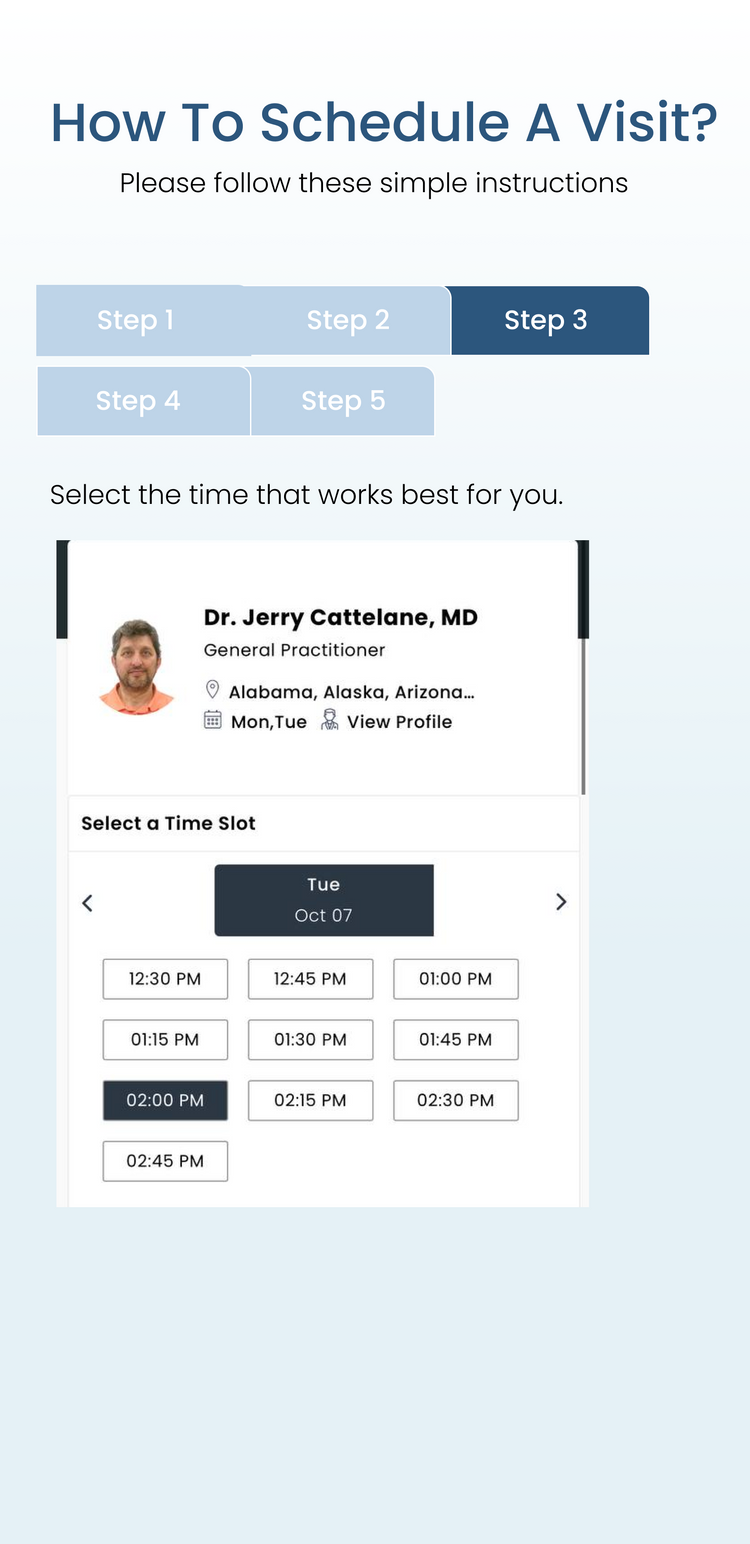Choose the 12:30 PM time slot
Screen dimensions: 750x1544
click(165, 979)
